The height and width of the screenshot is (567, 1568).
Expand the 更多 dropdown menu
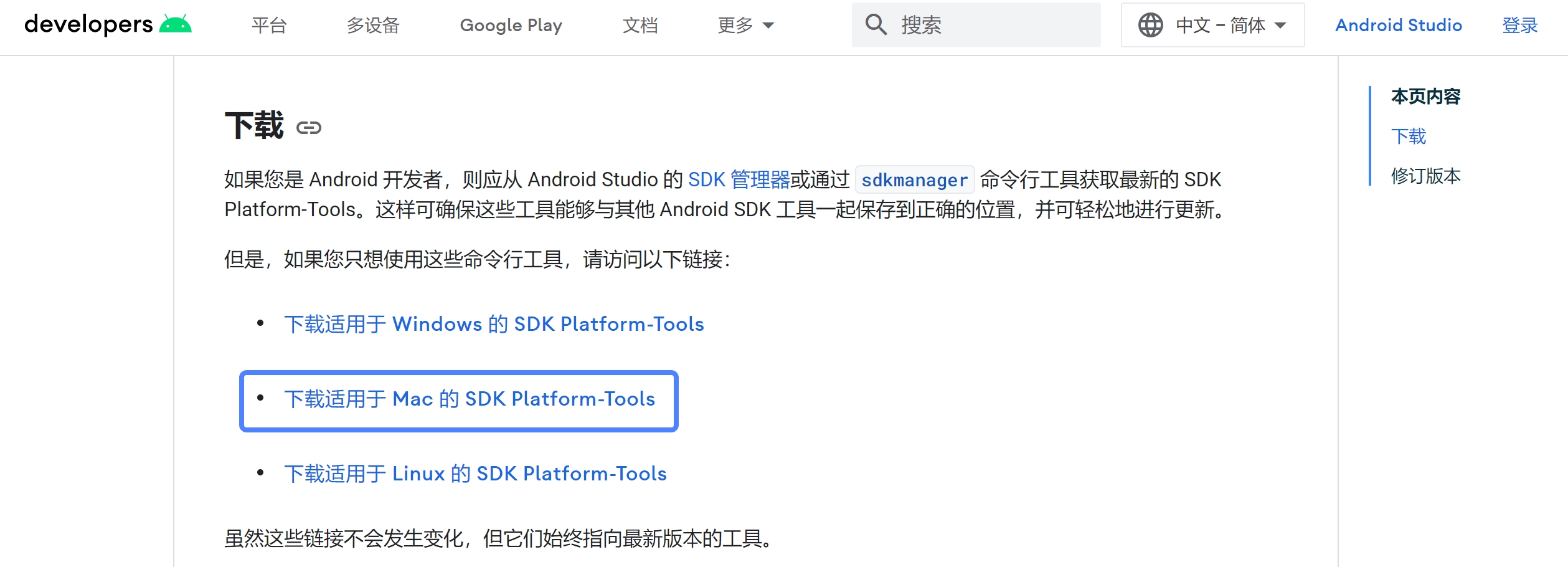[x=745, y=25]
